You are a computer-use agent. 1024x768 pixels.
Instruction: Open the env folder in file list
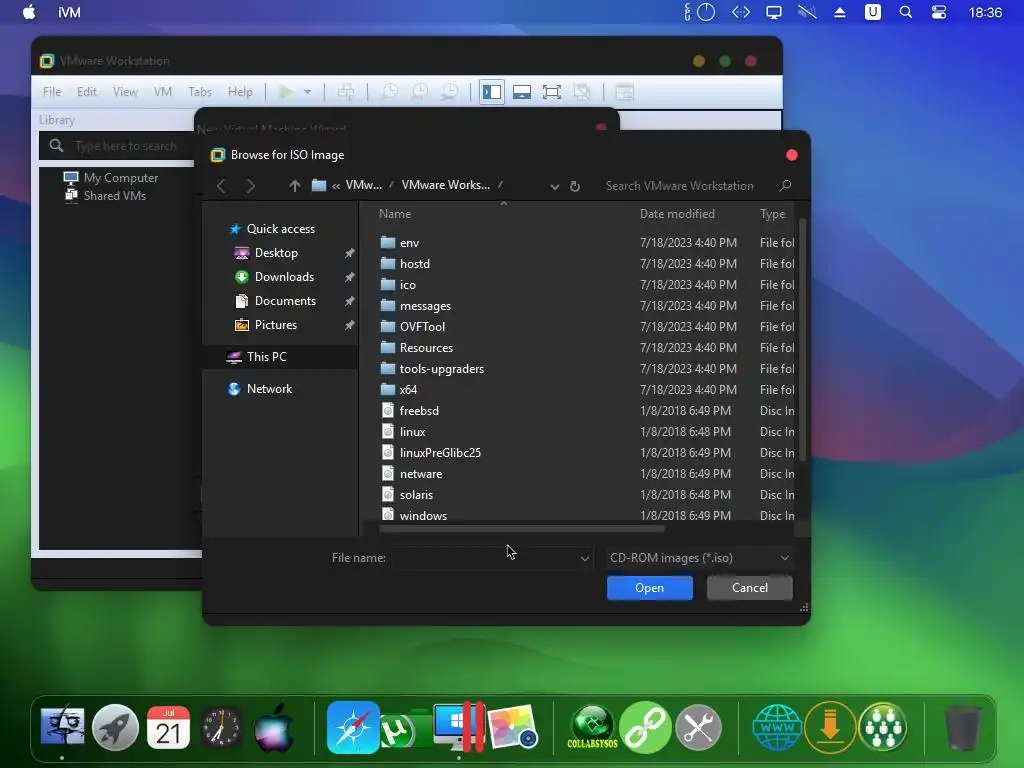pos(409,243)
